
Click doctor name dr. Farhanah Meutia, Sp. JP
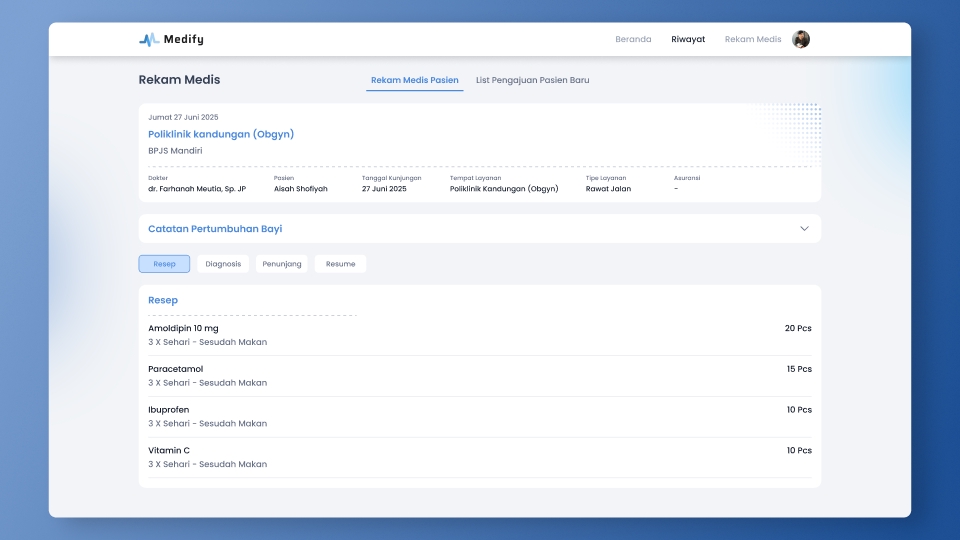197,189
